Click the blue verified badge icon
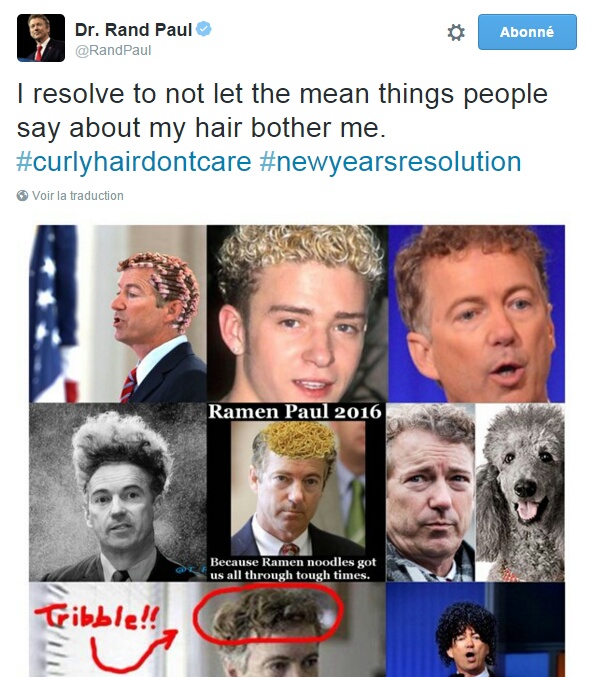 [x=204, y=29]
